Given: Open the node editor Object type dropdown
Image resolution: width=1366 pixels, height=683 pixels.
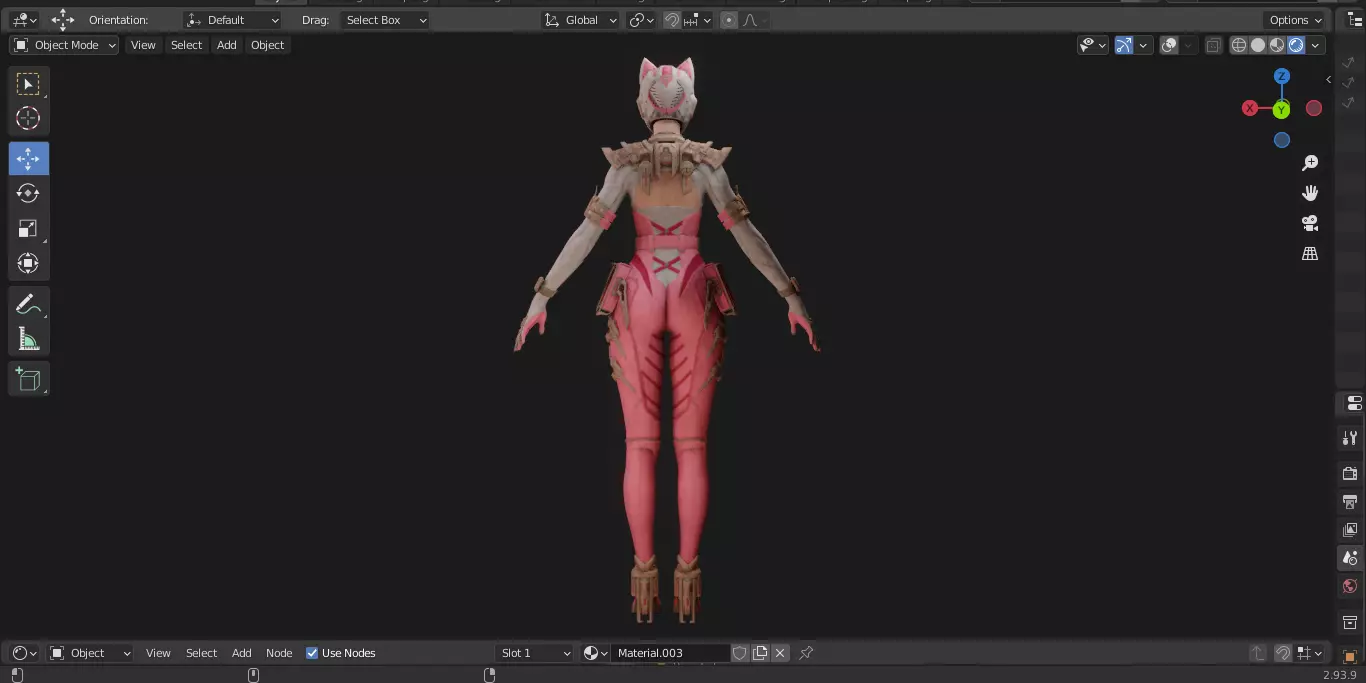Looking at the screenshot, I should point(90,653).
